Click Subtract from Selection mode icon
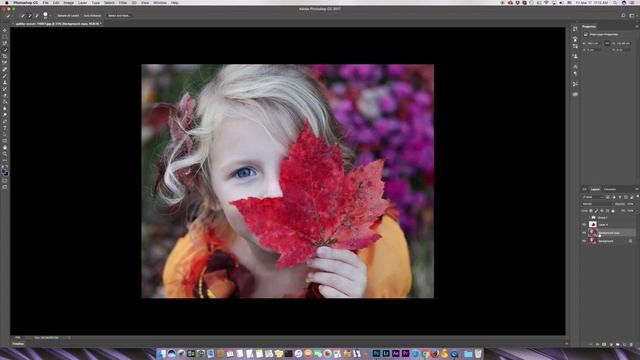This screenshot has height=360, width=640. [36, 16]
